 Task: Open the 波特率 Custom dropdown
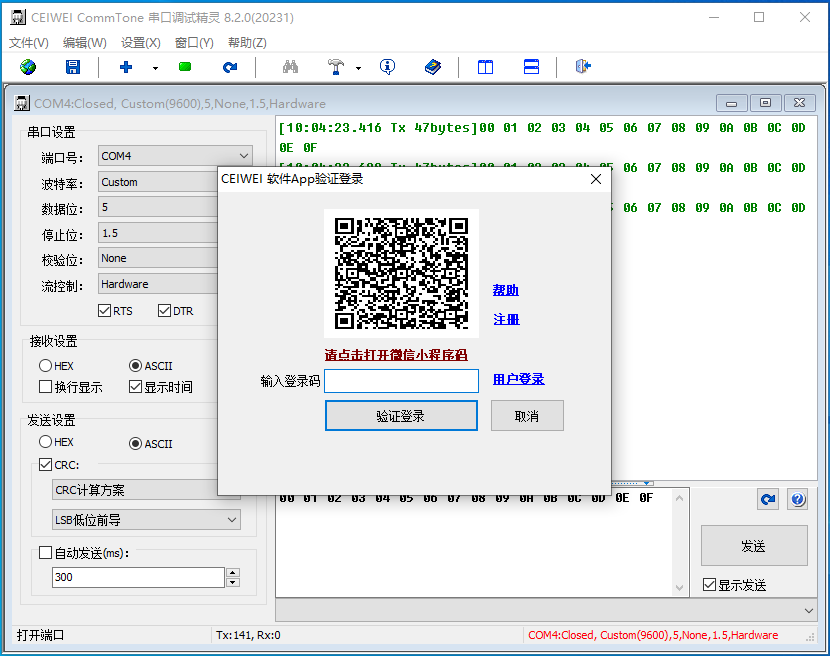pyautogui.click(x=158, y=182)
